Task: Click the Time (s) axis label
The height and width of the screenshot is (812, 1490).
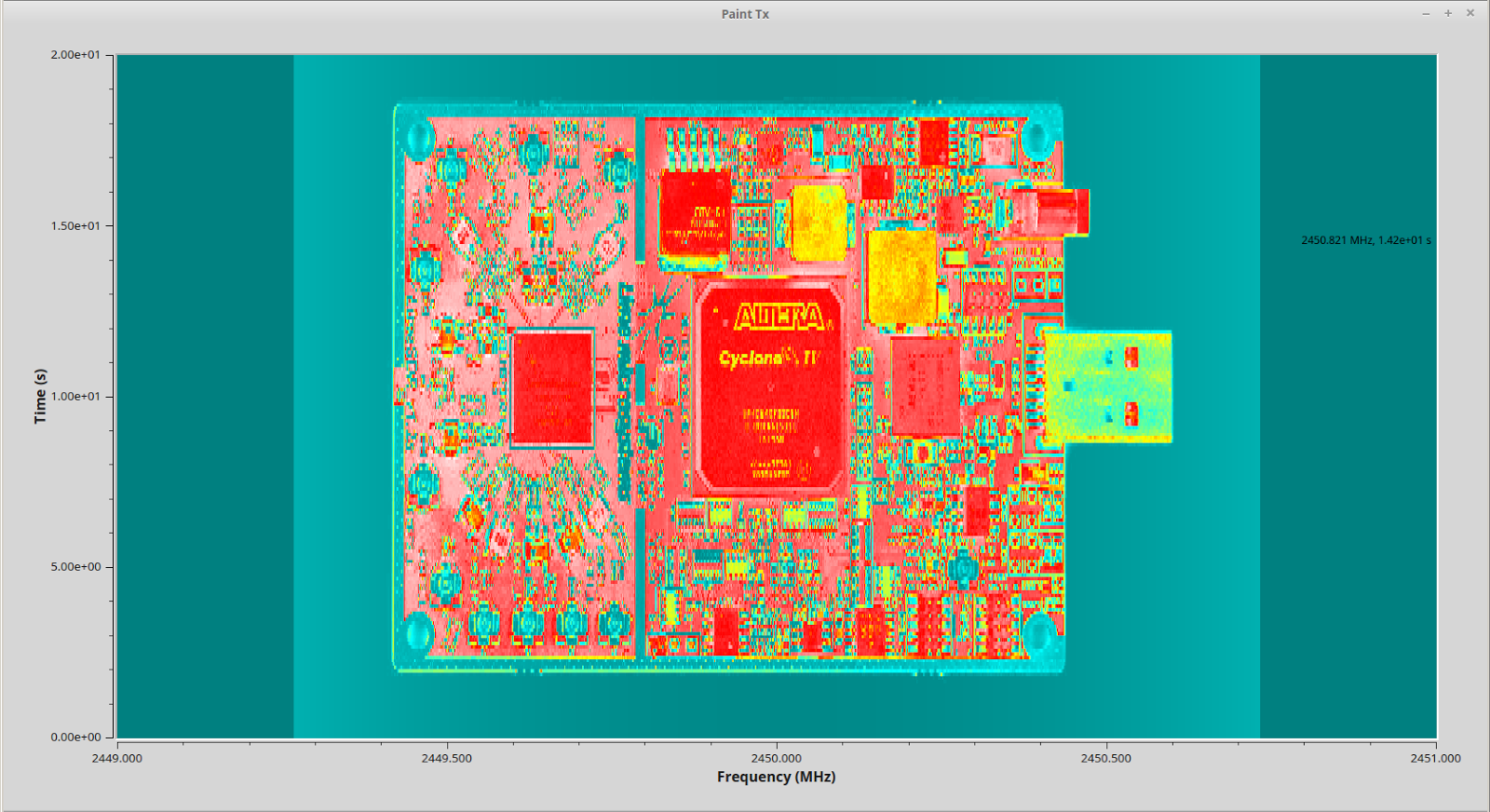Action: pyautogui.click(x=40, y=396)
